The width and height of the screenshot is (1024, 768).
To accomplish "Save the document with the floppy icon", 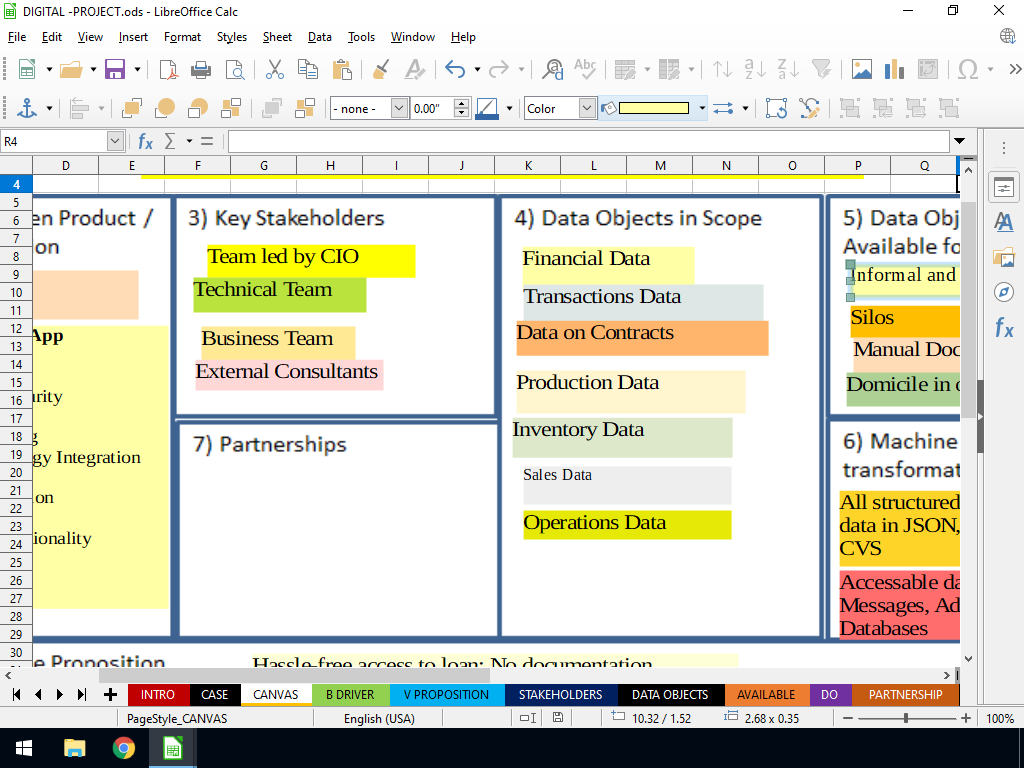I will coord(115,69).
